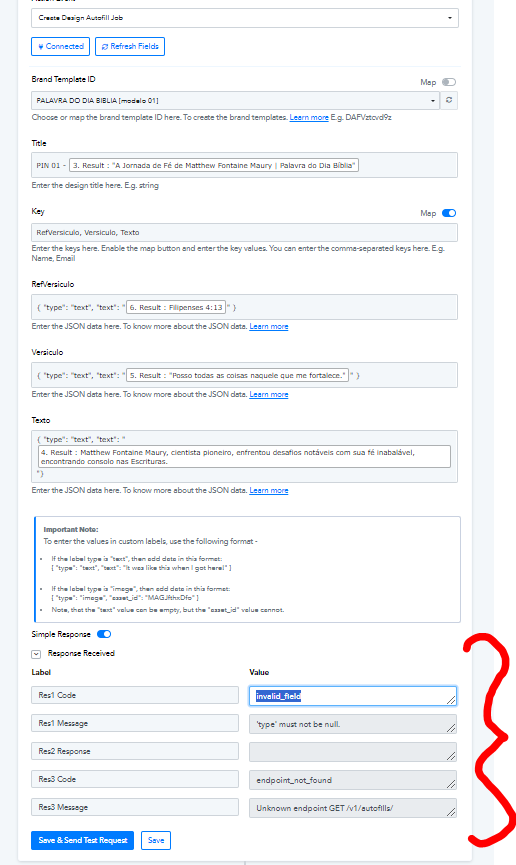This screenshot has height=865, width=516.
Task: Click the Refresh Fields button
Action: (x=130, y=46)
